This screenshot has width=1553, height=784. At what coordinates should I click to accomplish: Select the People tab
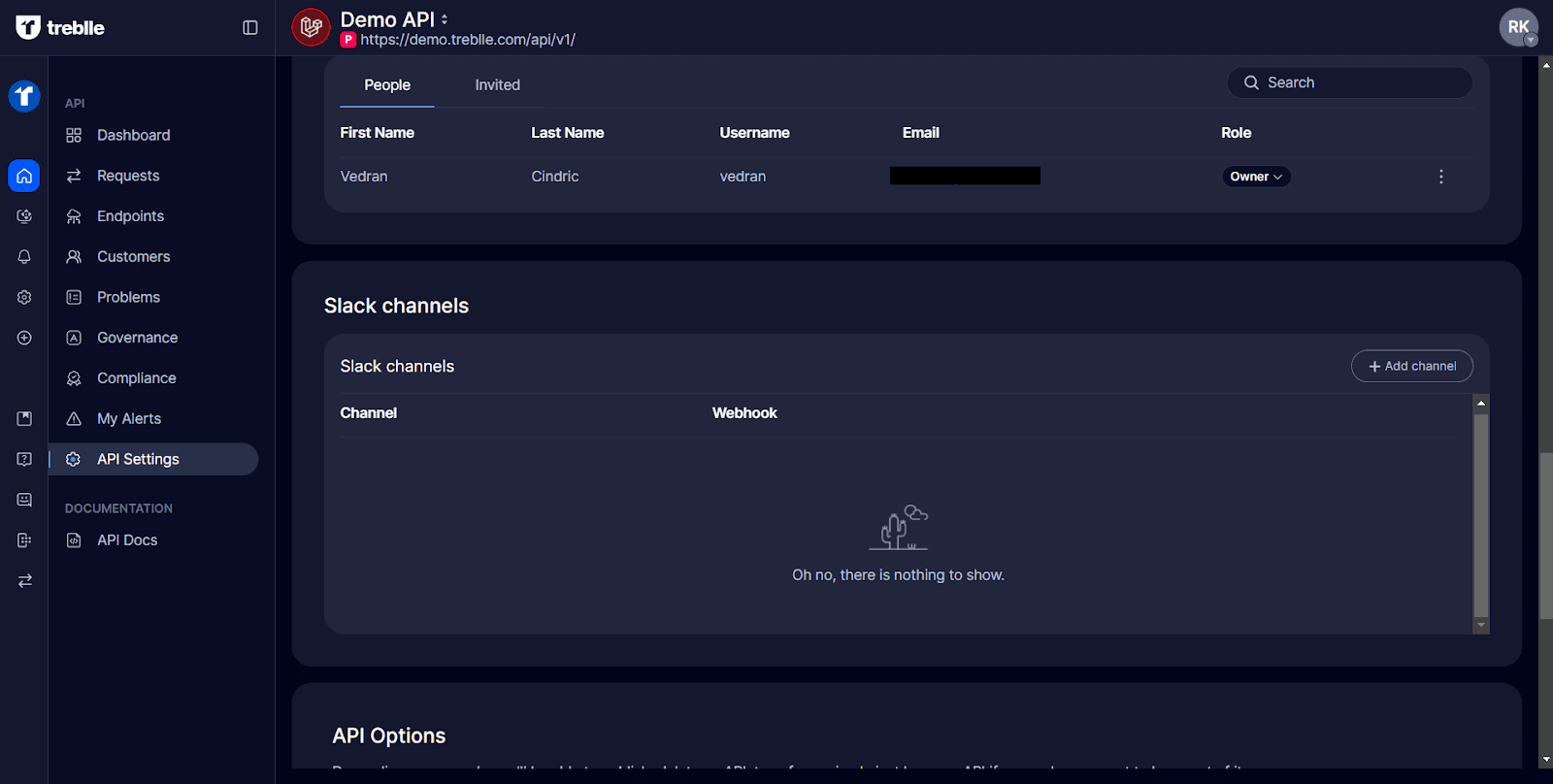point(386,85)
